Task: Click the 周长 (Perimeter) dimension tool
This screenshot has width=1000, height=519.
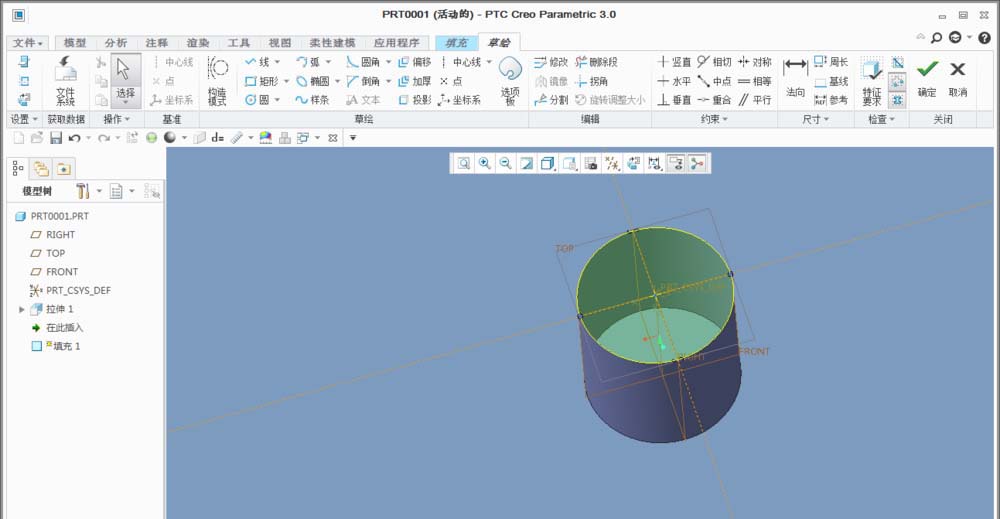Action: point(831,62)
